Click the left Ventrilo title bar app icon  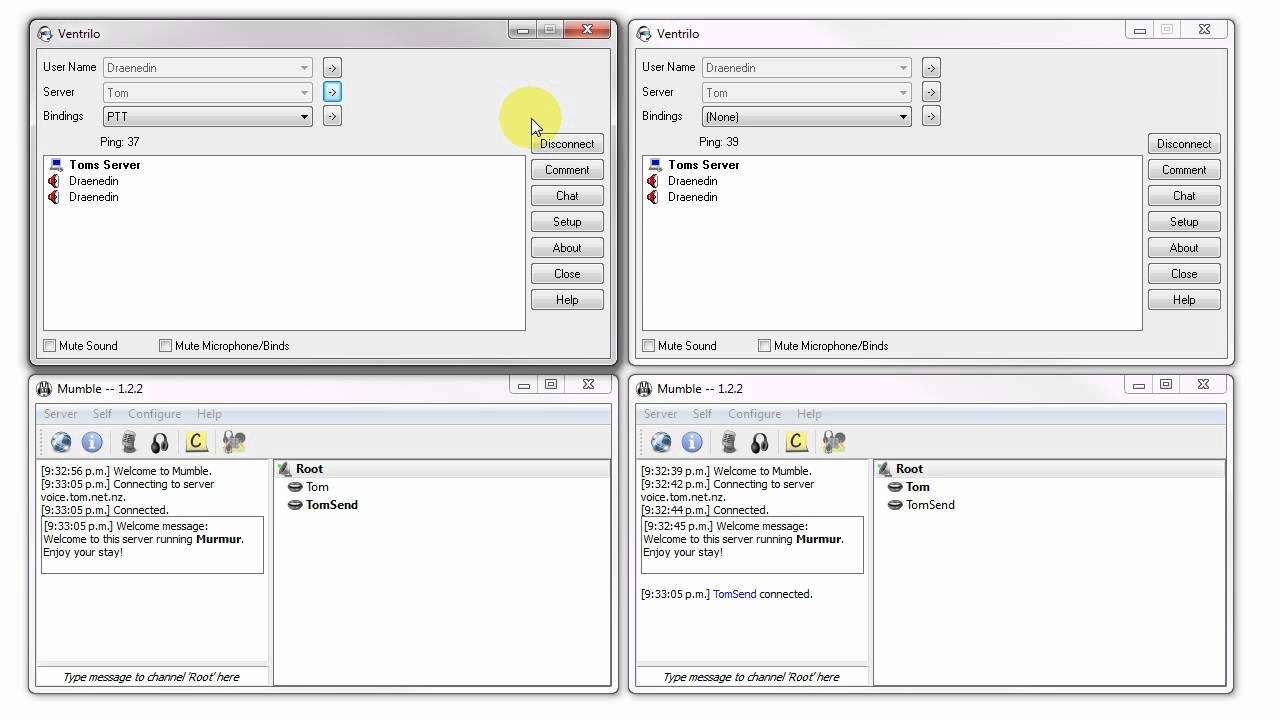click(45, 34)
